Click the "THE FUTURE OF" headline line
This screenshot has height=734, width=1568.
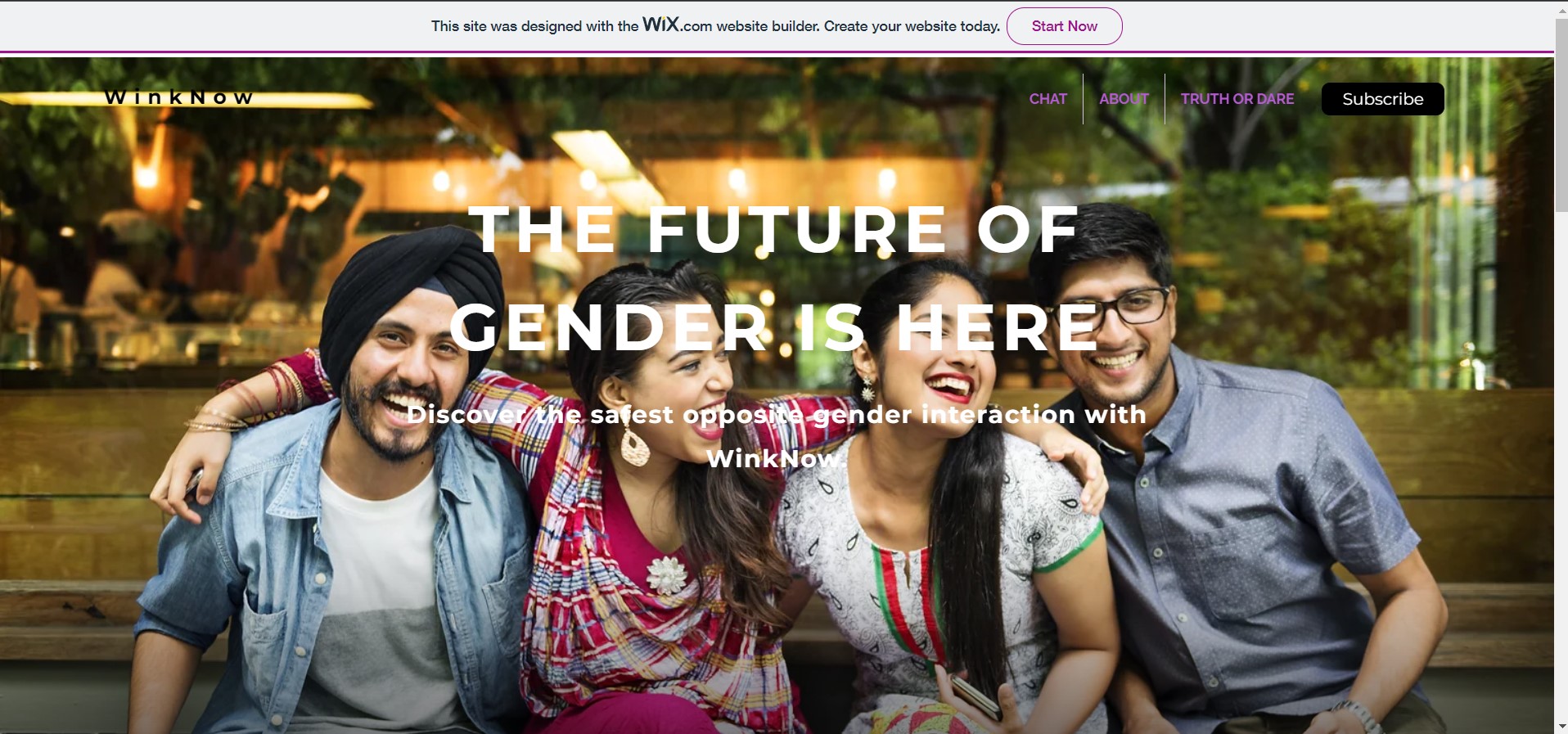774,229
